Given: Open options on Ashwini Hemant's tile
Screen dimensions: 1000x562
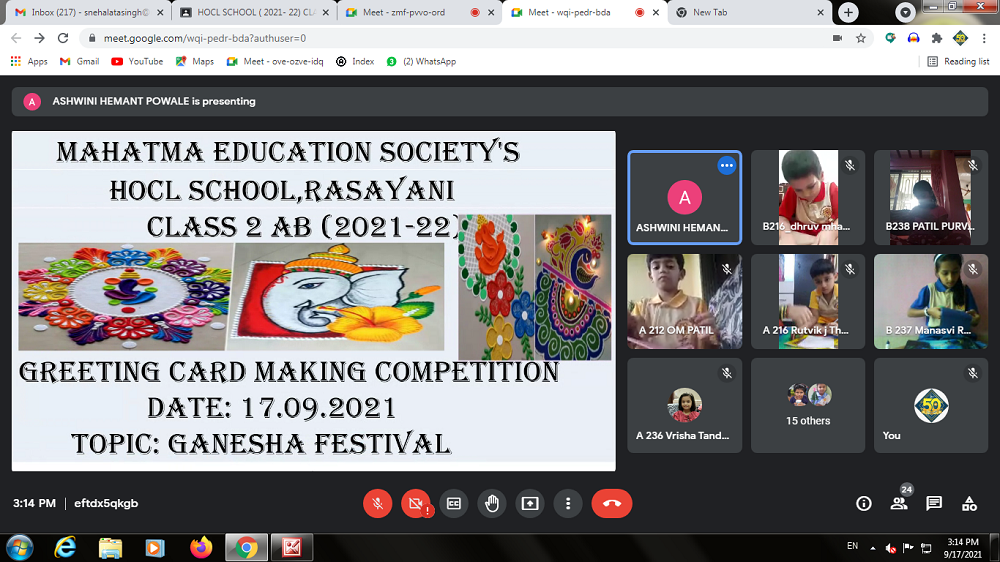Looking at the screenshot, I should pos(727,166).
